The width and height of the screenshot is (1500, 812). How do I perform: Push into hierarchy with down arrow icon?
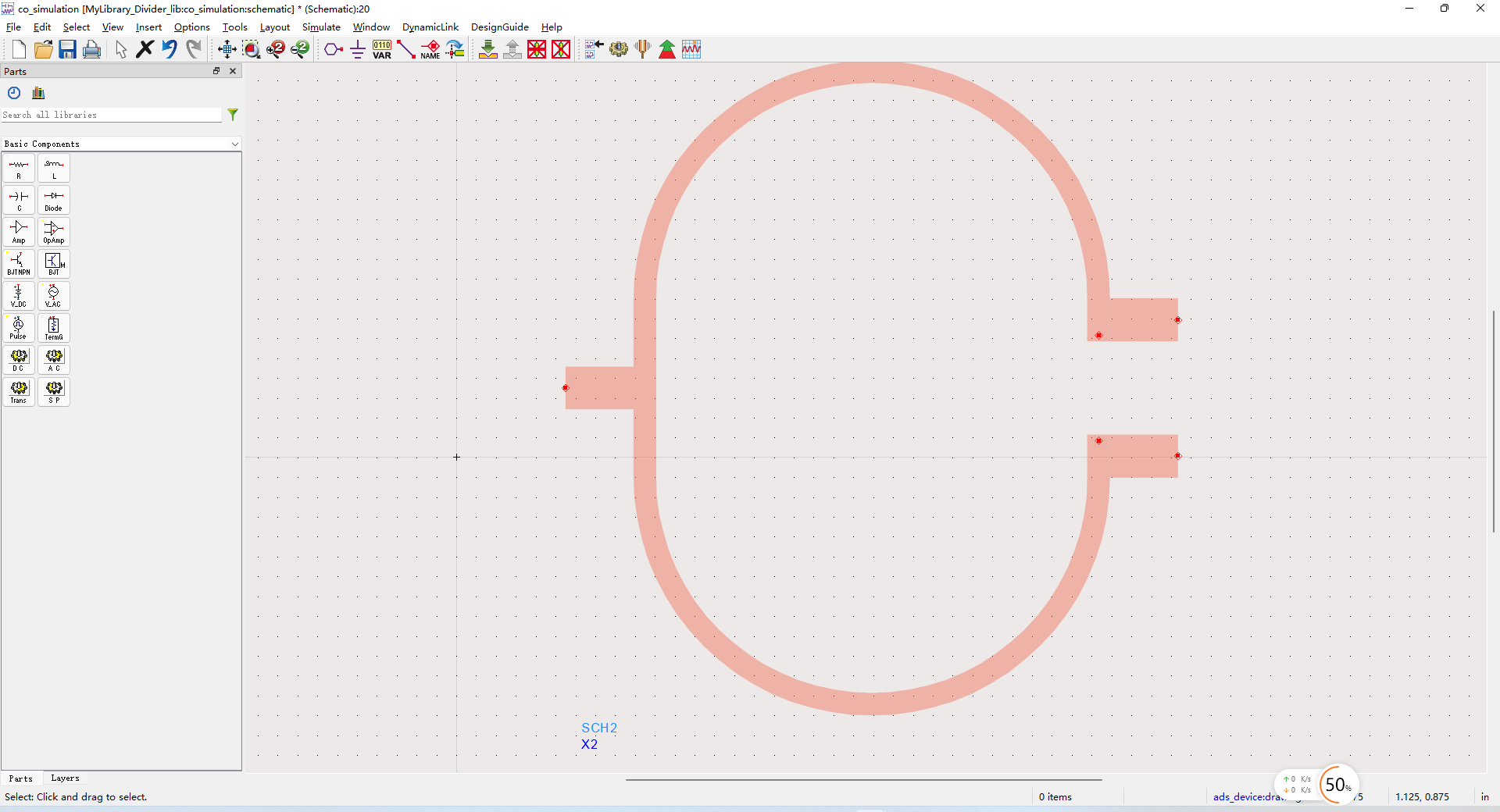(488, 49)
